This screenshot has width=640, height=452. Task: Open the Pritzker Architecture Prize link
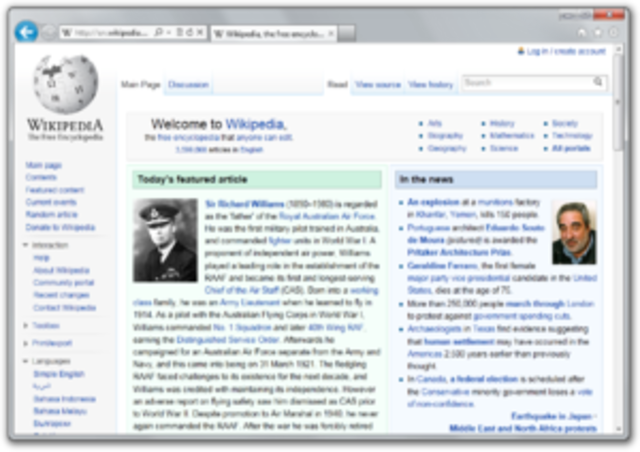pos(459,252)
